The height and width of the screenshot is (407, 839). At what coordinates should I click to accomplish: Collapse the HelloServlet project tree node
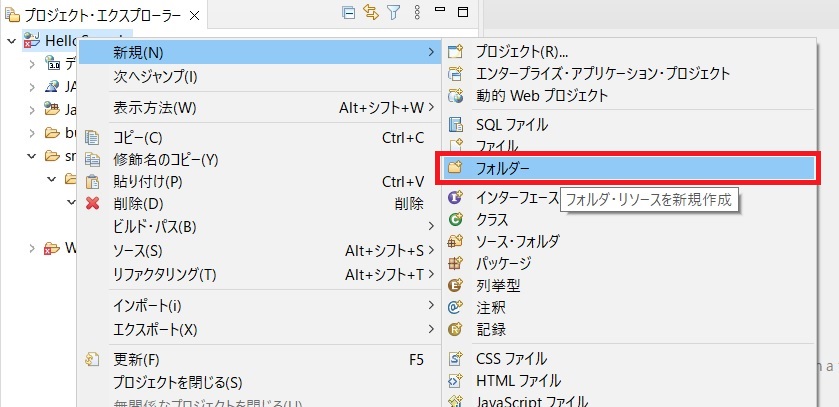(10, 41)
